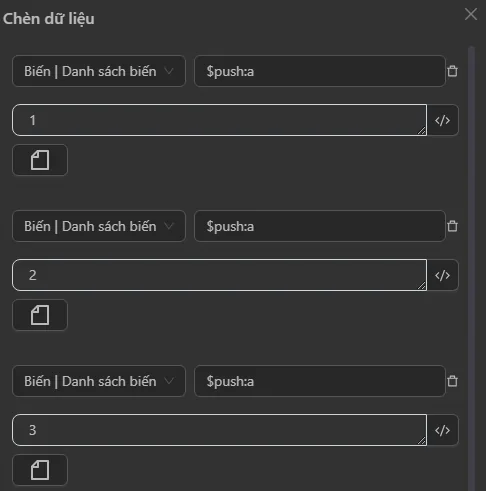Image resolution: width=486 pixels, height=491 pixels.
Task: Open code editor for value 2
Action: 442,275
